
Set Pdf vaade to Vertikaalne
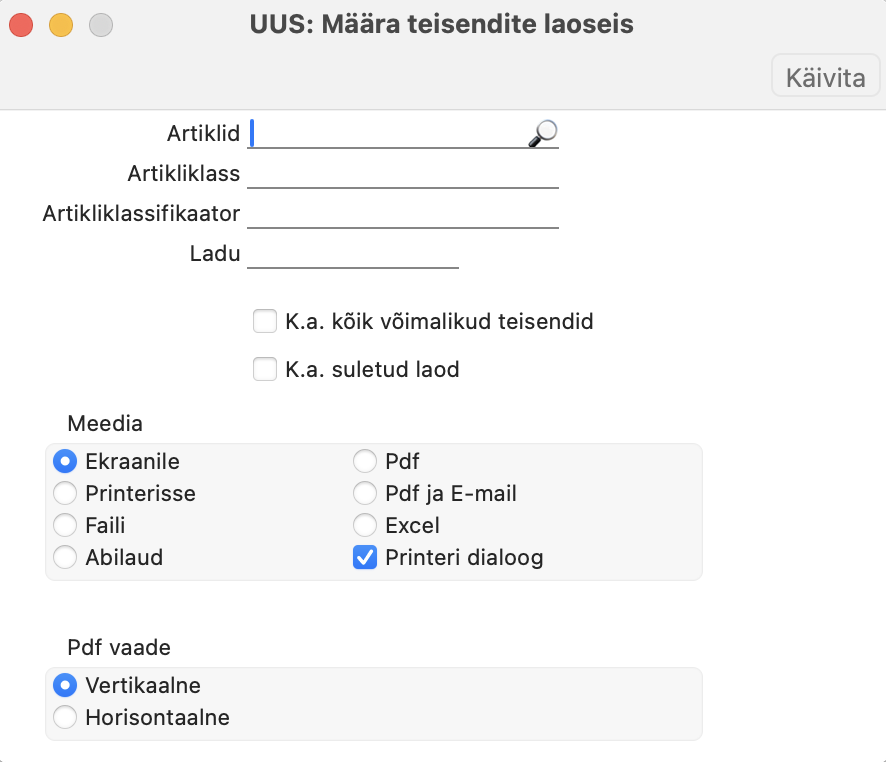coord(65,685)
